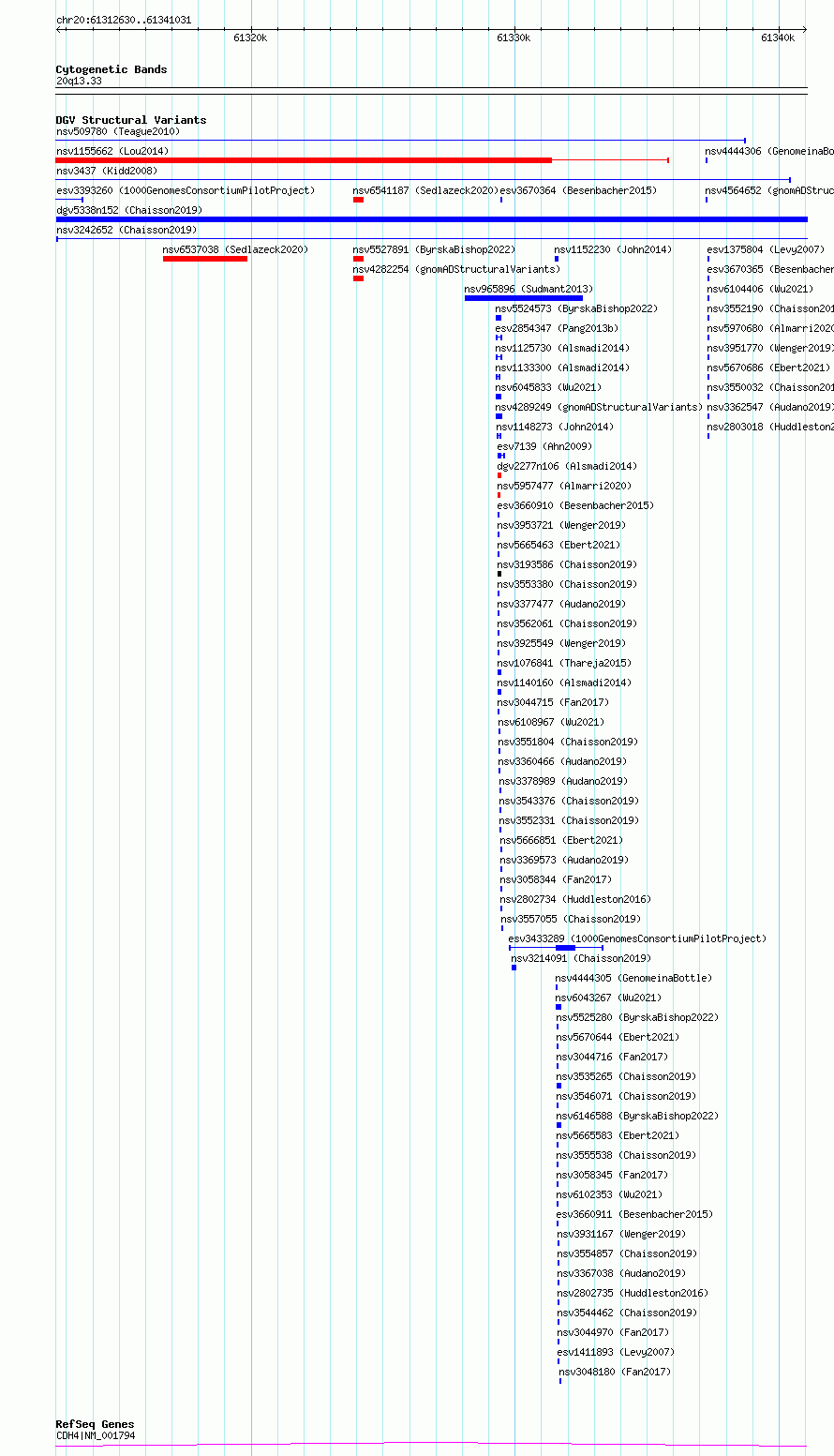
Task: Click nsv4282254 (gnomADStructuralVariants) label
Action: point(456,269)
